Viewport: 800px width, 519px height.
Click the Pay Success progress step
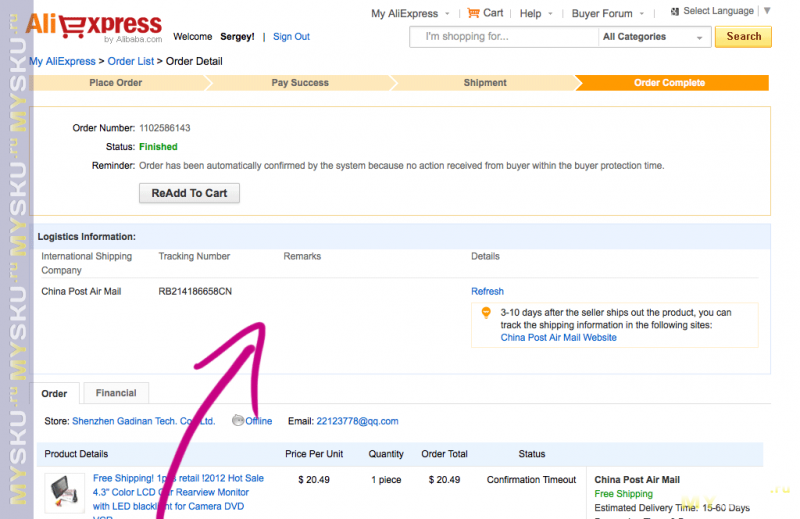pyautogui.click(x=300, y=83)
